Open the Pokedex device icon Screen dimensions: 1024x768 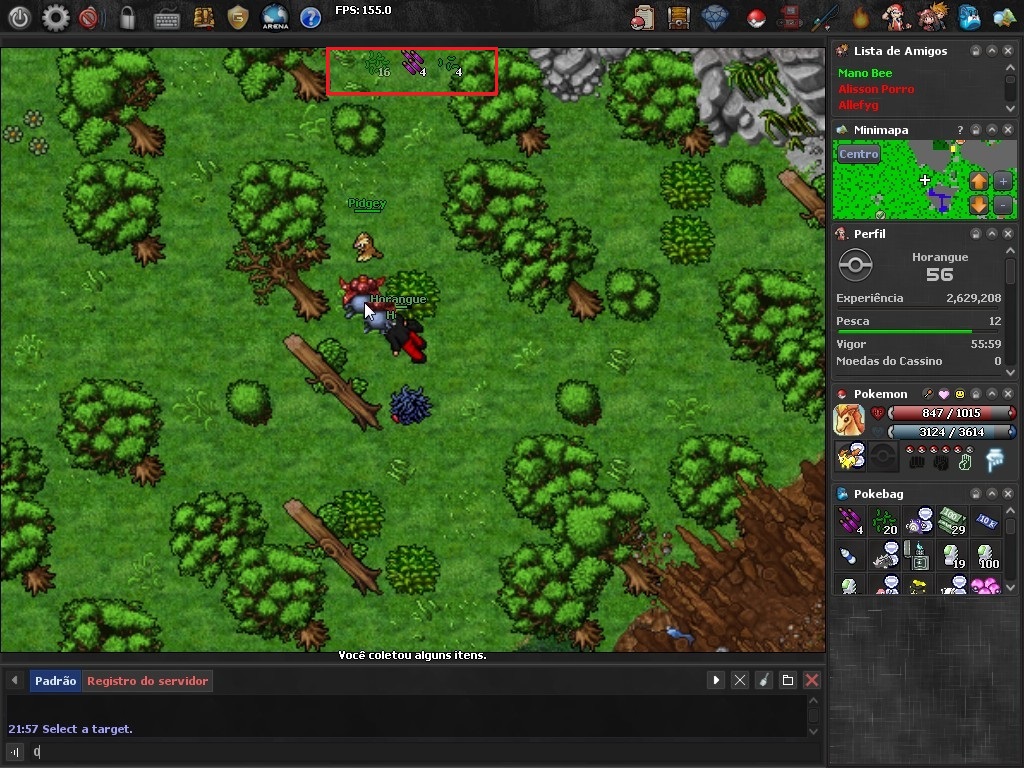790,17
